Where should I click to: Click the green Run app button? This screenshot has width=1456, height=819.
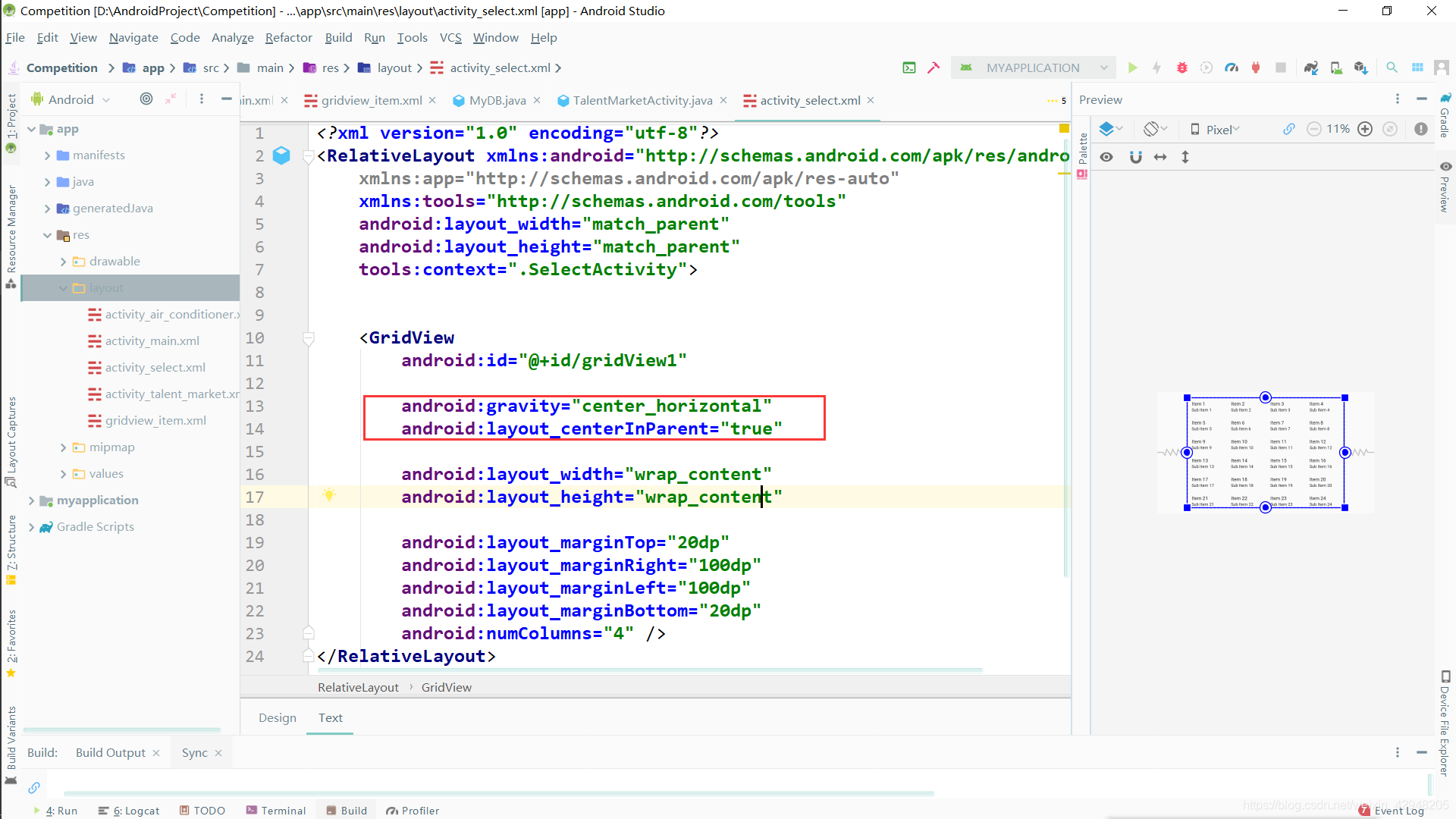1132,68
